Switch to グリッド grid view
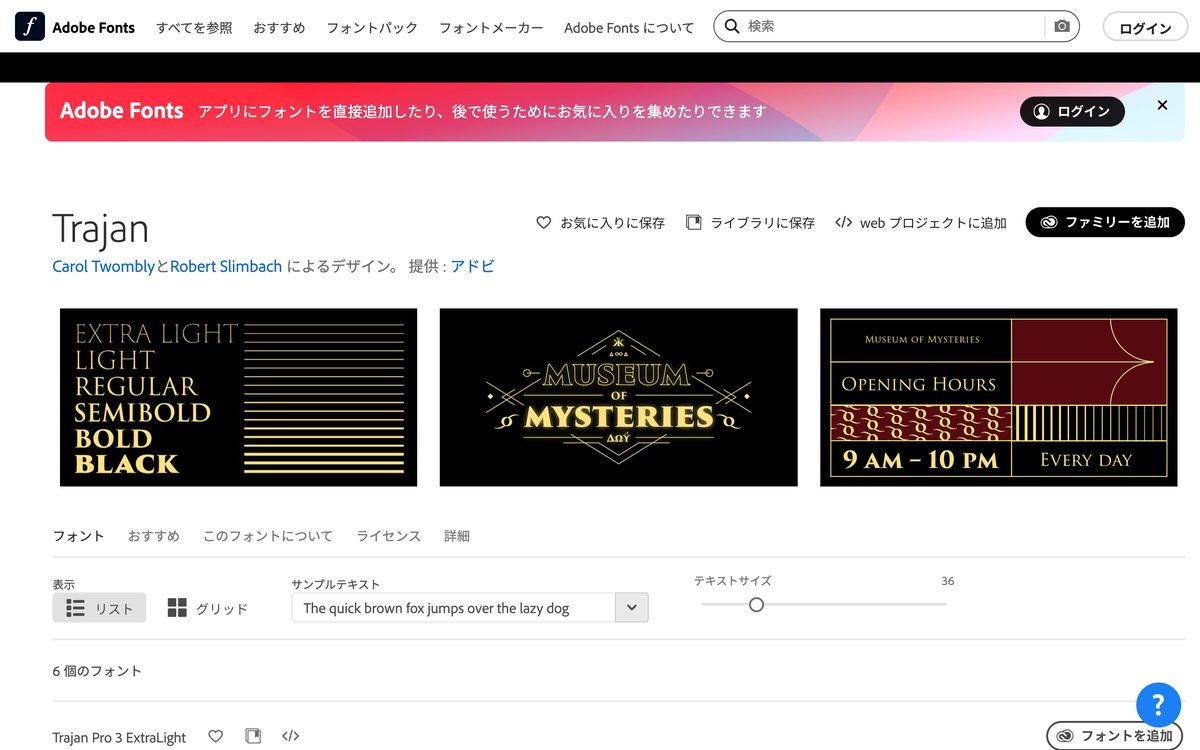 click(x=207, y=608)
